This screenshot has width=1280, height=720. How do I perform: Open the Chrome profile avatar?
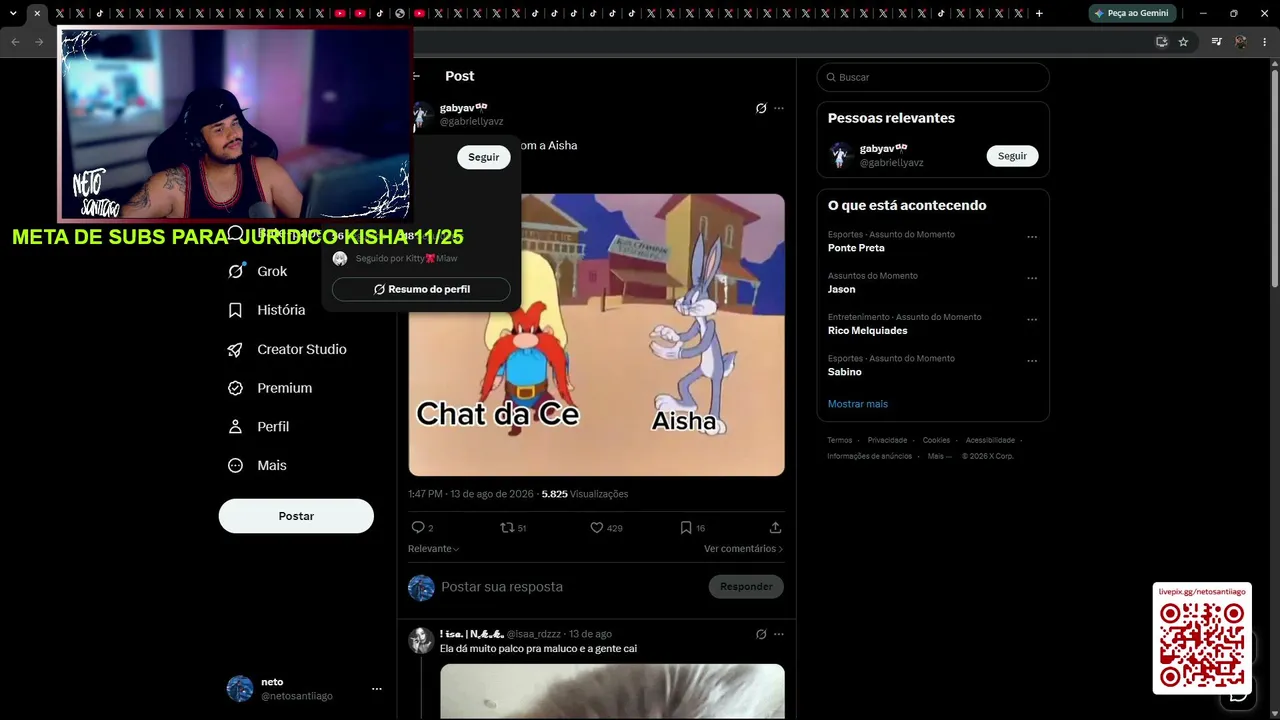tap(1241, 42)
